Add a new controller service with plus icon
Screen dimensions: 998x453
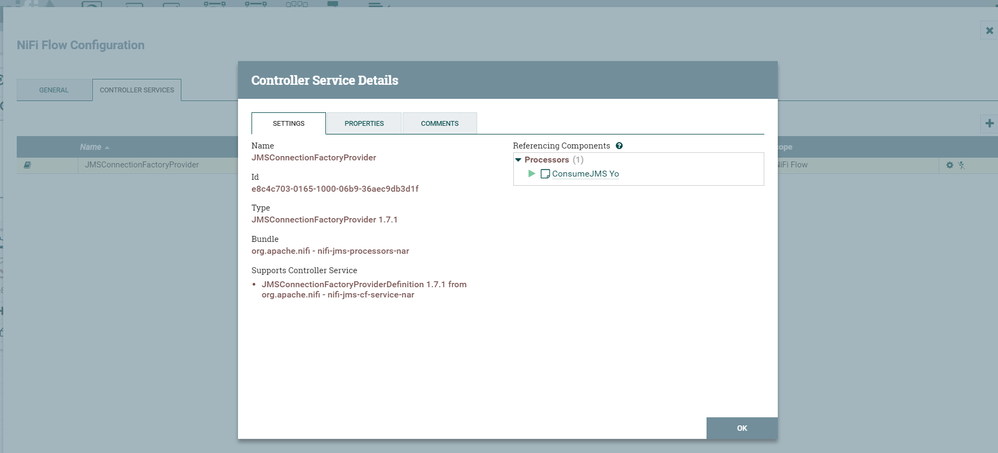pyautogui.click(x=989, y=123)
